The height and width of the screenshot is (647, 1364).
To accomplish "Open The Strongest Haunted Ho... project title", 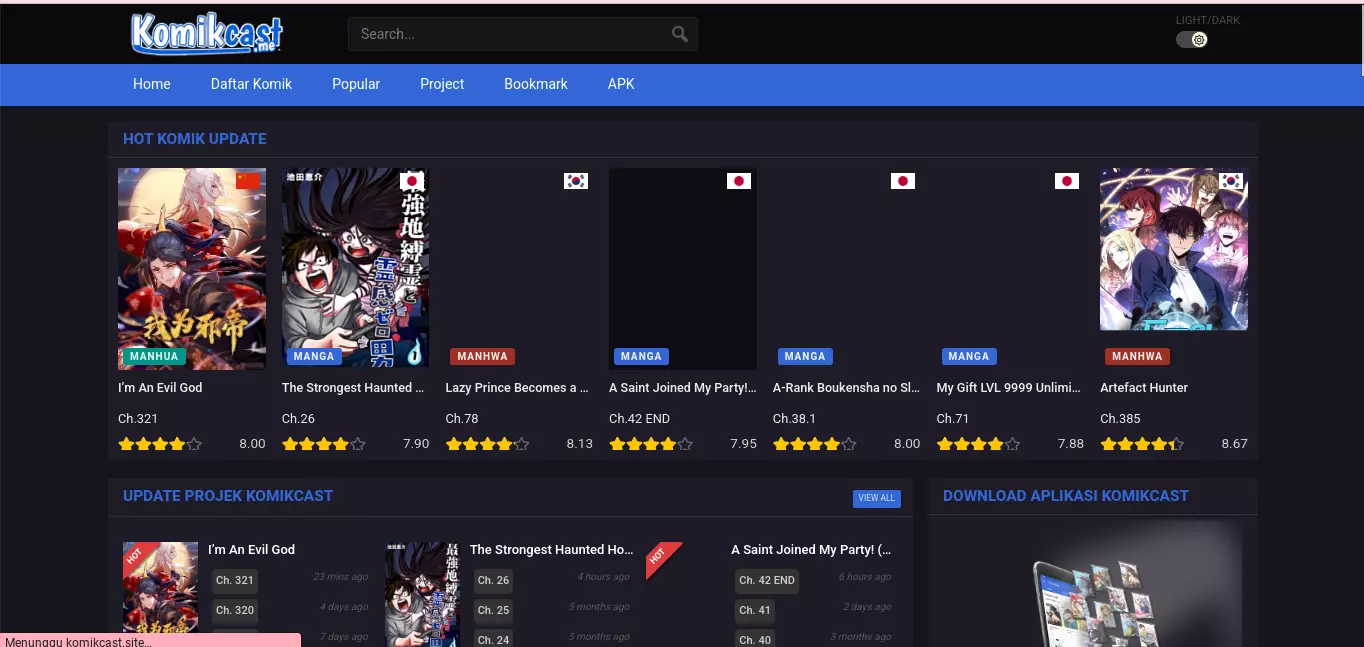I will point(552,550).
